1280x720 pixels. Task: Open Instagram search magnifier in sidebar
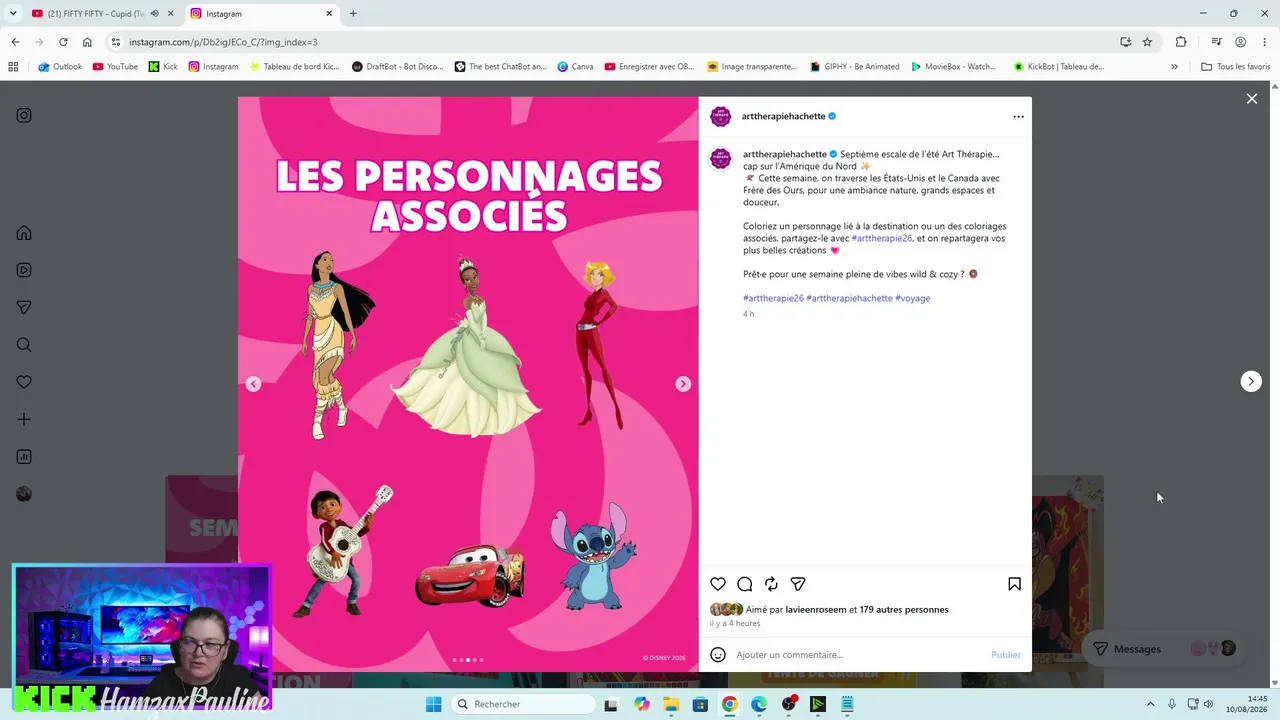point(24,345)
